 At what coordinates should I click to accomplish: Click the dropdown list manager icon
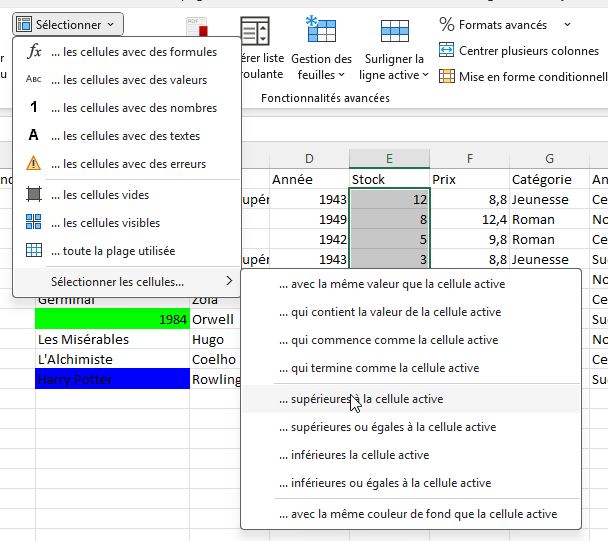click(x=255, y=31)
